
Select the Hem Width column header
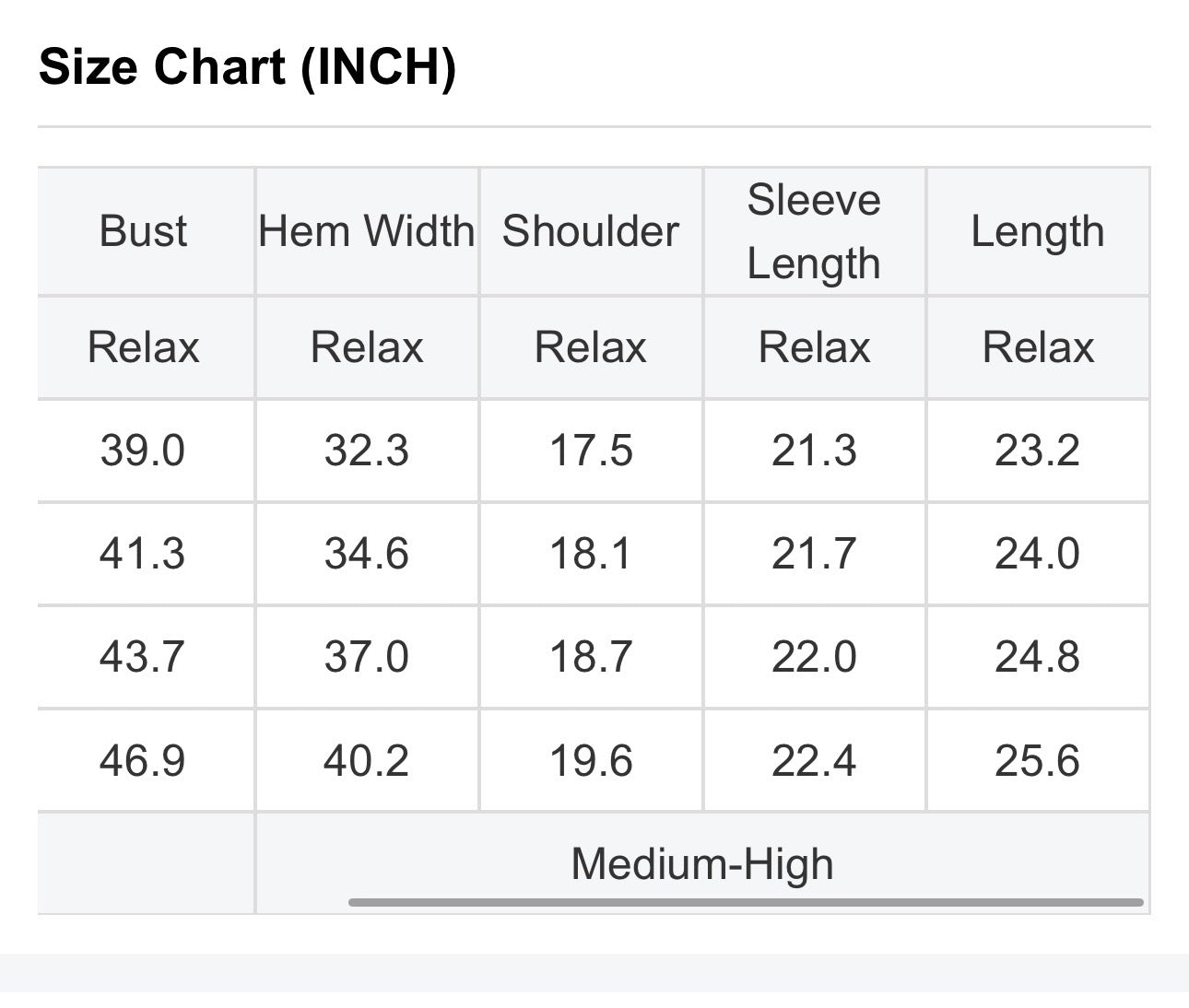pos(367,231)
